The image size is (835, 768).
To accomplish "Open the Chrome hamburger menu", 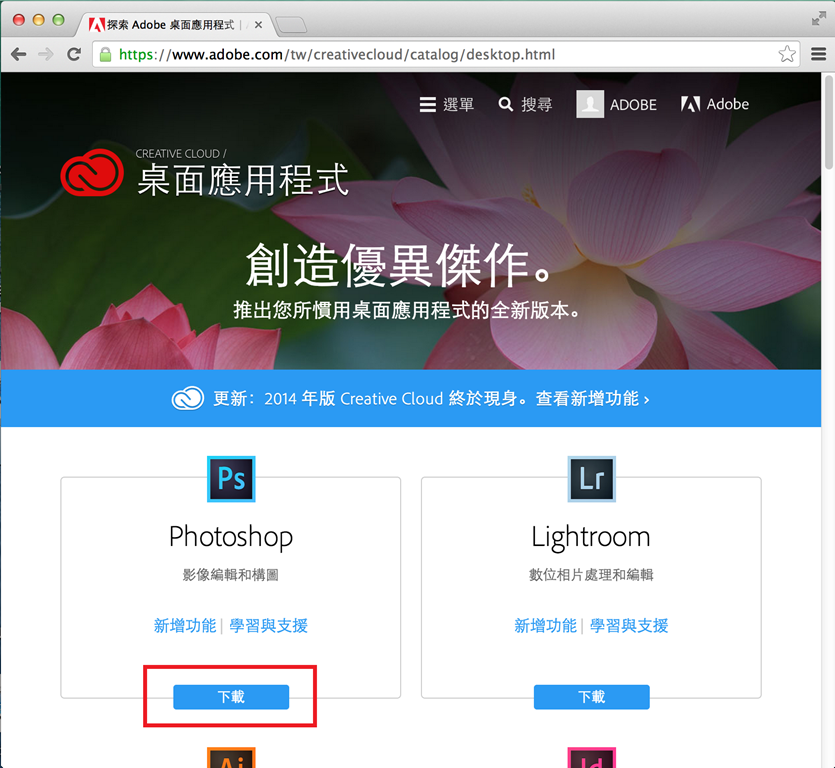I will click(818, 54).
